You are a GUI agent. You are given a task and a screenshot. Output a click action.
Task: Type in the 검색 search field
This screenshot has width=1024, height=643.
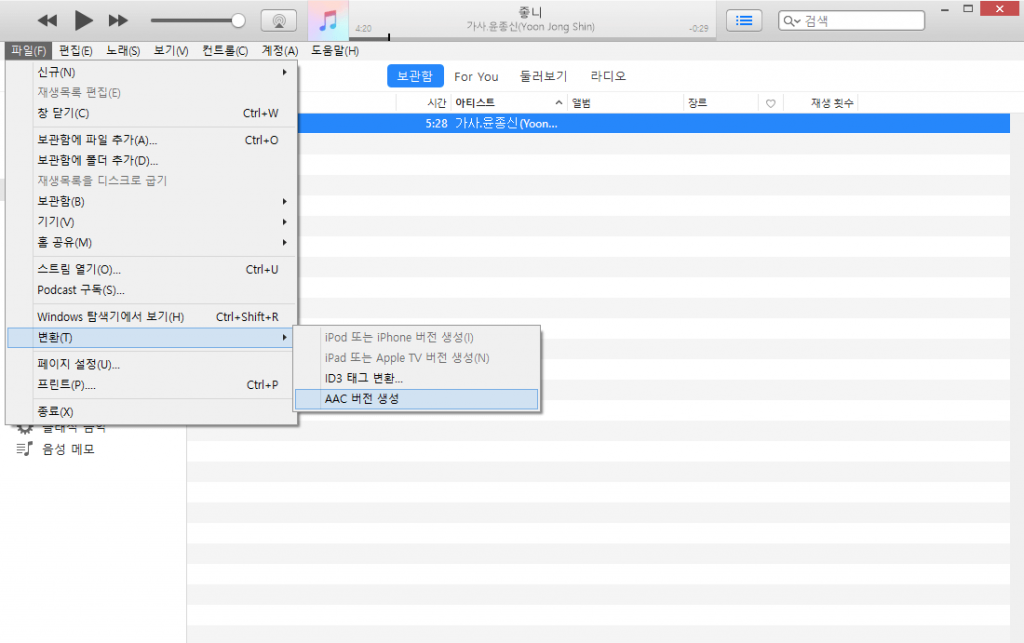coord(860,21)
